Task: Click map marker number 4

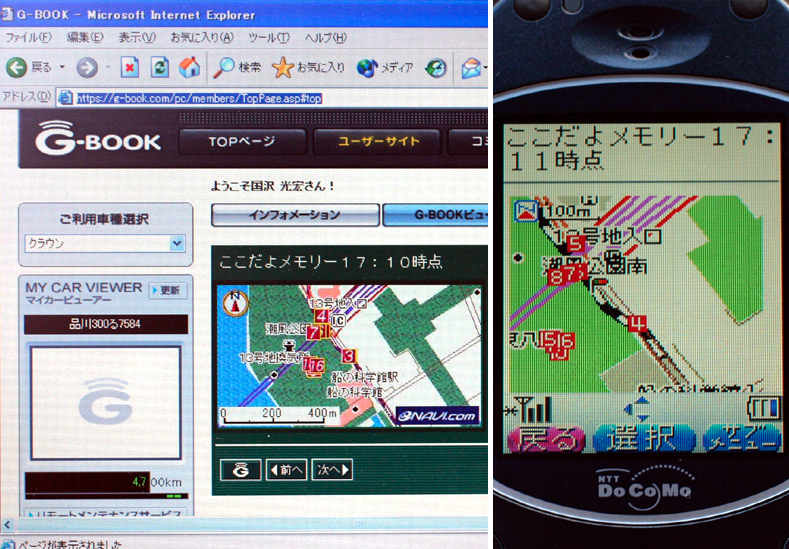Action: tap(321, 317)
